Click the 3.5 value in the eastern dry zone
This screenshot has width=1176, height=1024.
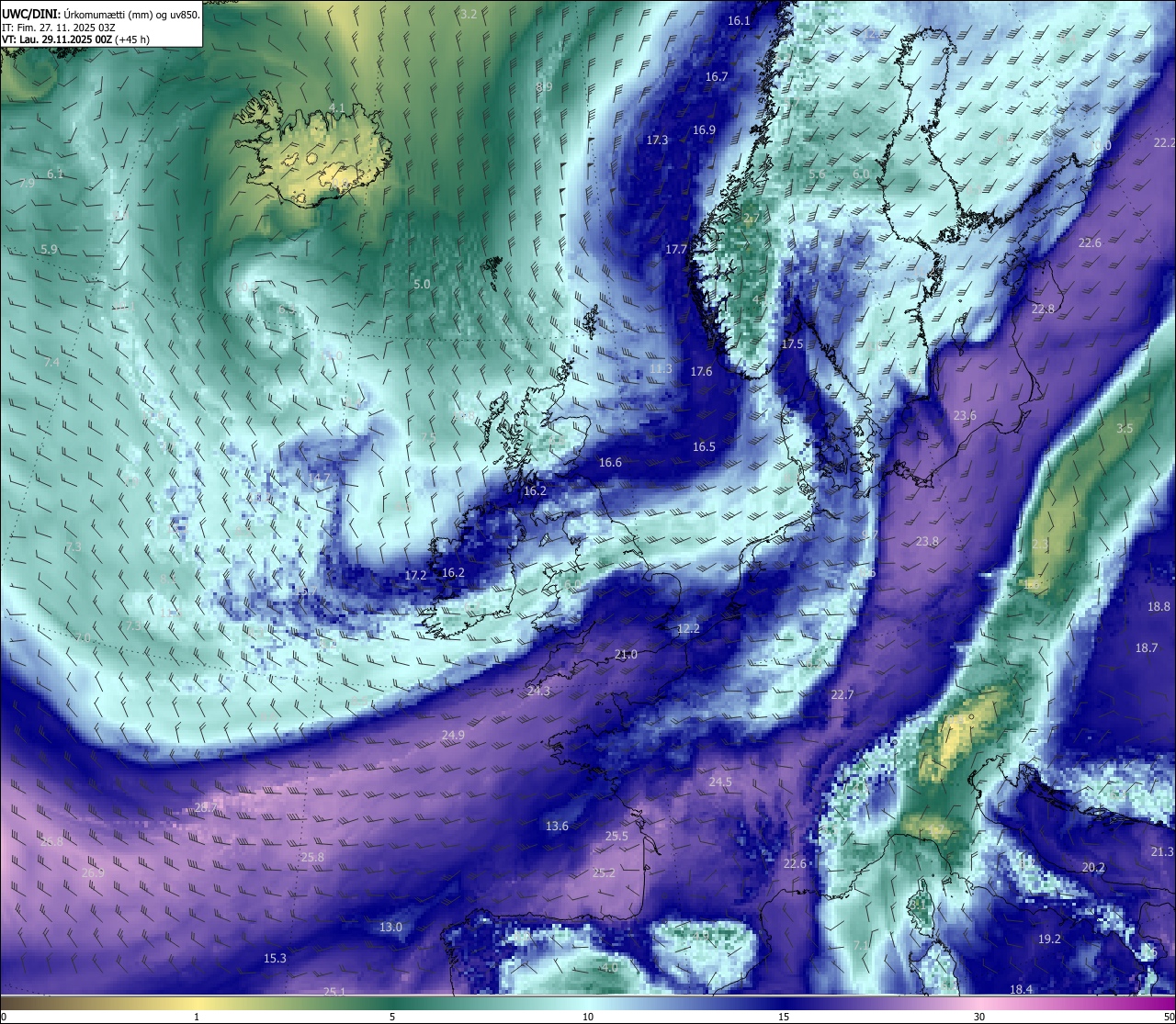coord(1125,429)
